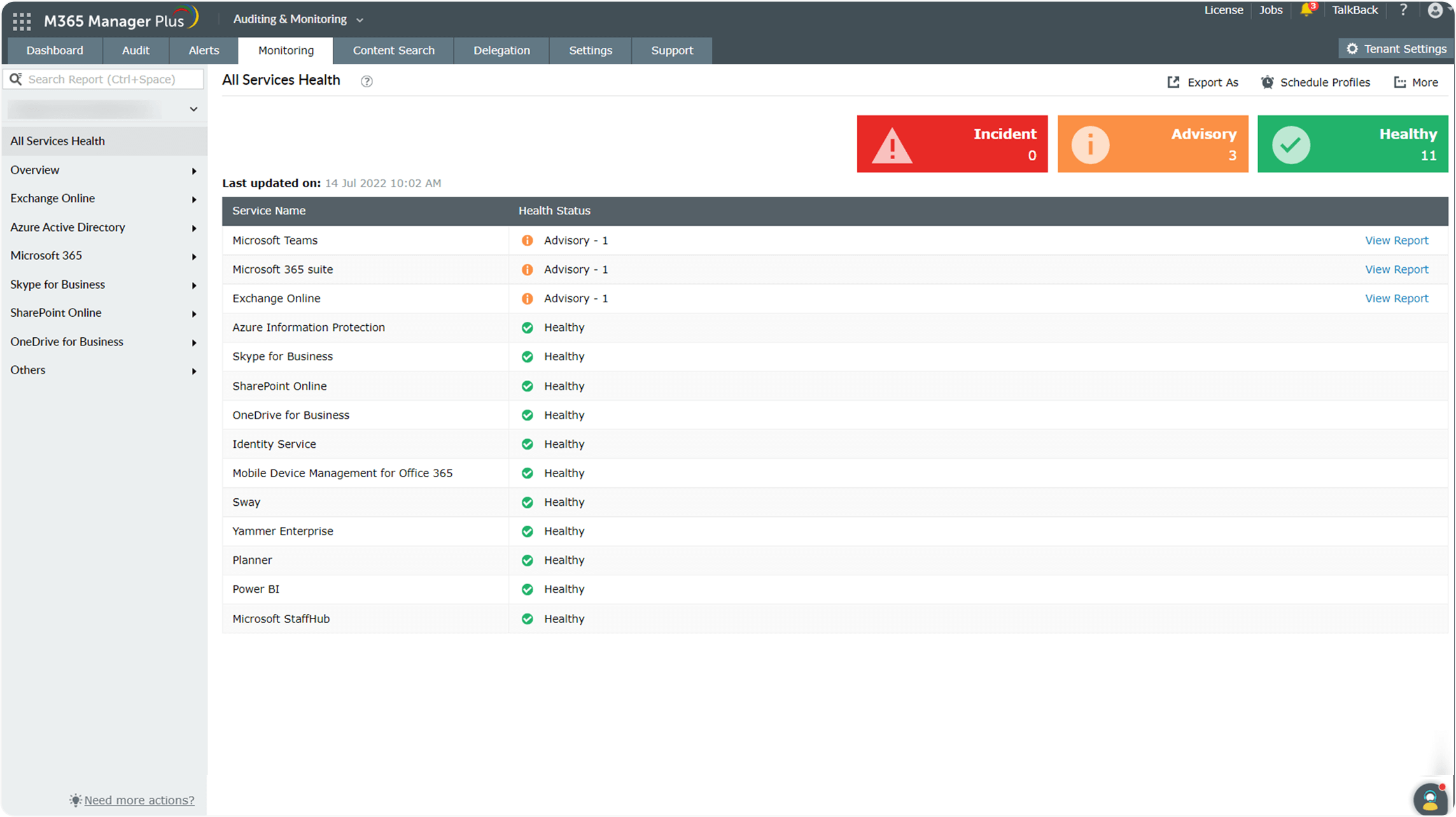Viewport: 1456px width, 817px height.
Task: View Report for Microsoft Teams advisory
Action: click(x=1397, y=240)
